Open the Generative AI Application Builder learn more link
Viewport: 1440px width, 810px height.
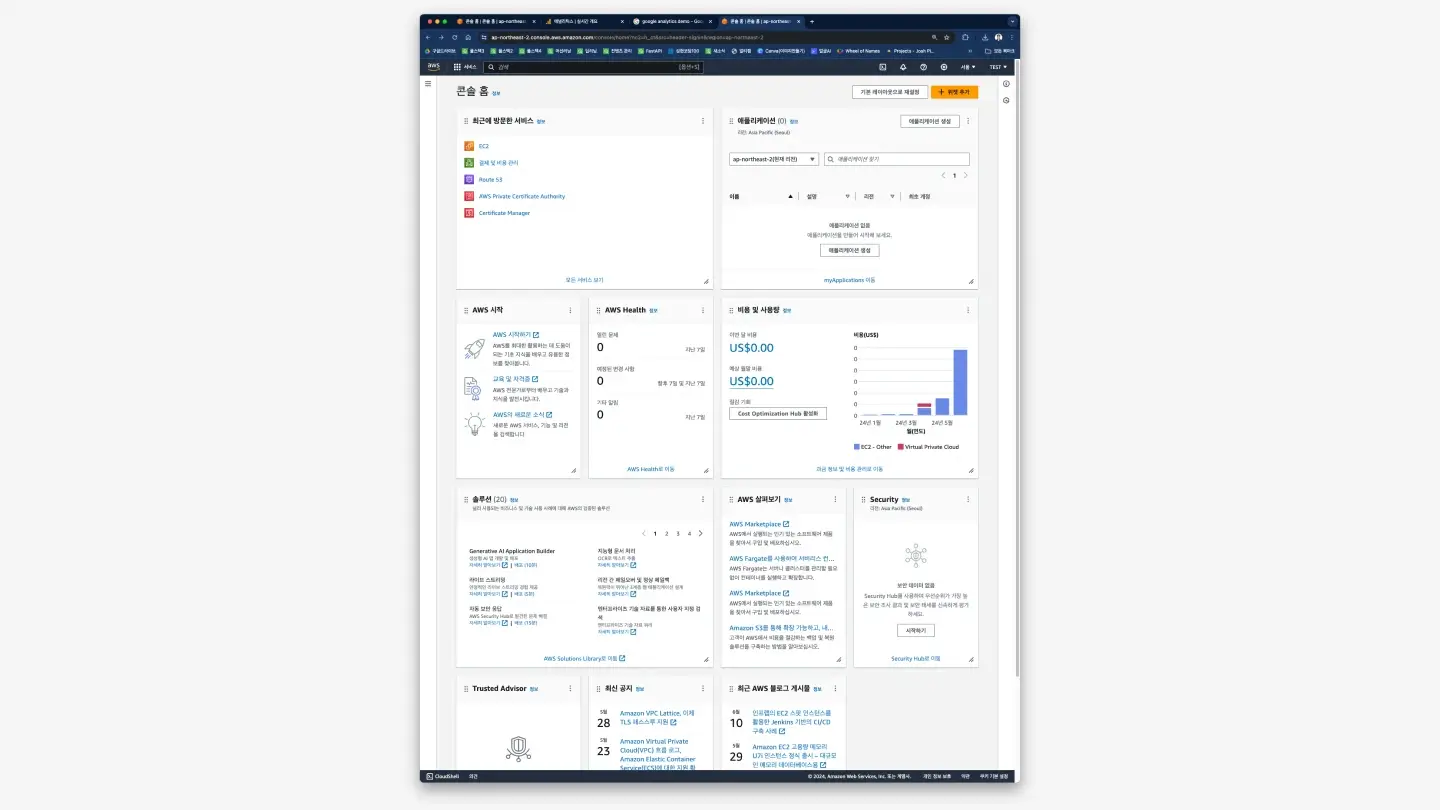coord(489,565)
